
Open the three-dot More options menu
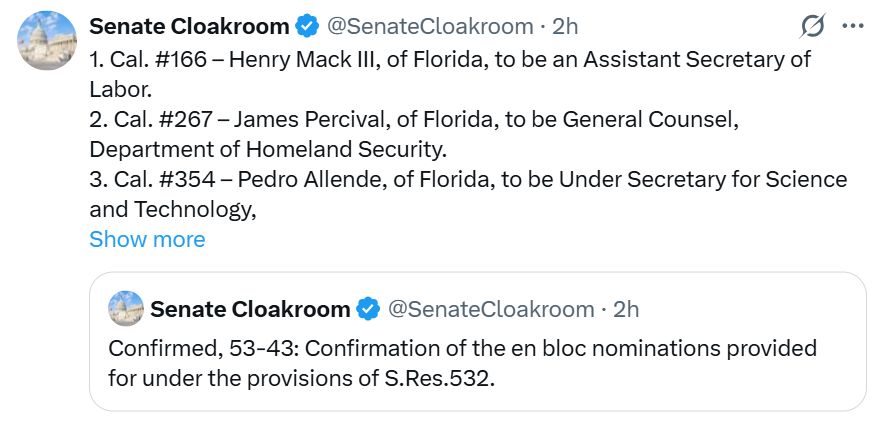coord(851,25)
